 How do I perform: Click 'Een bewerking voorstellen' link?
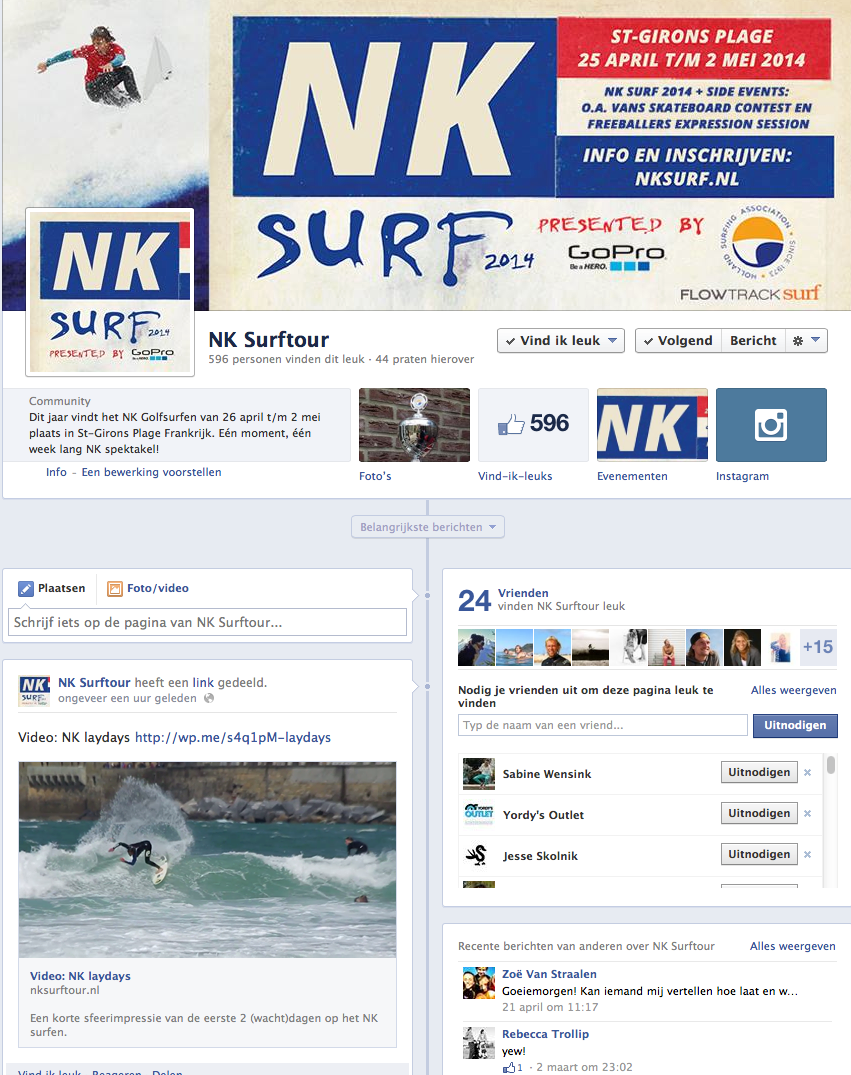[152, 472]
